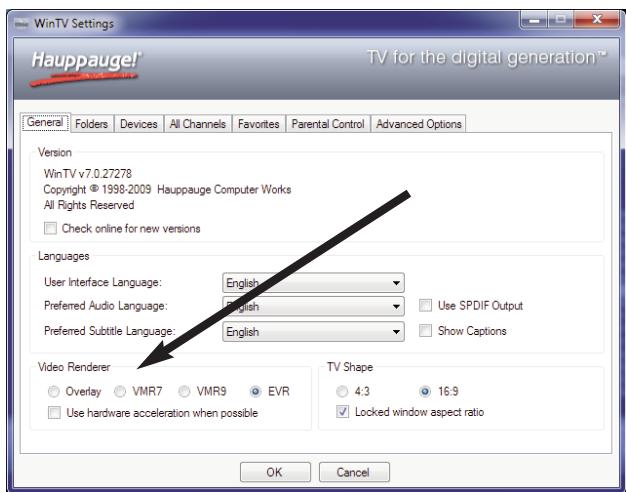Click the 'Video Renderer' group label
Image resolution: width=626 pixels, height=492 pixels.
(74, 367)
